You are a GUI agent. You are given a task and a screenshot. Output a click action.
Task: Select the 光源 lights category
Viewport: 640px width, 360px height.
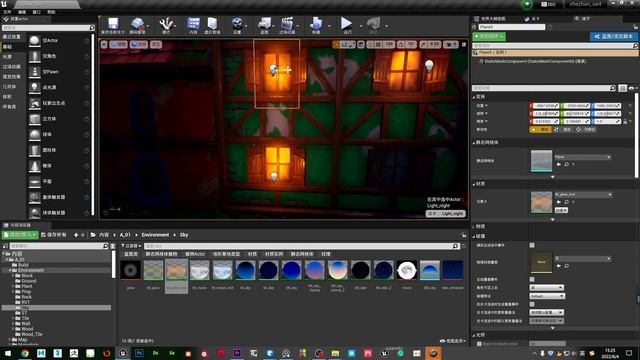pyautogui.click(x=7, y=57)
